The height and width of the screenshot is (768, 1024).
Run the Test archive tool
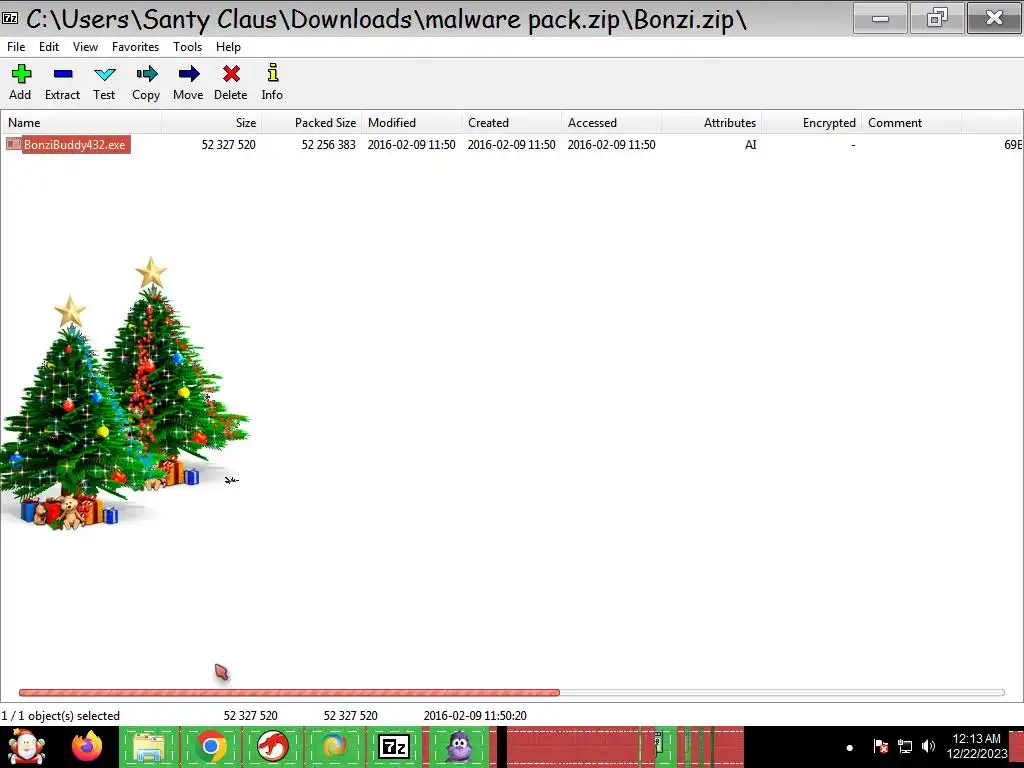(x=104, y=82)
